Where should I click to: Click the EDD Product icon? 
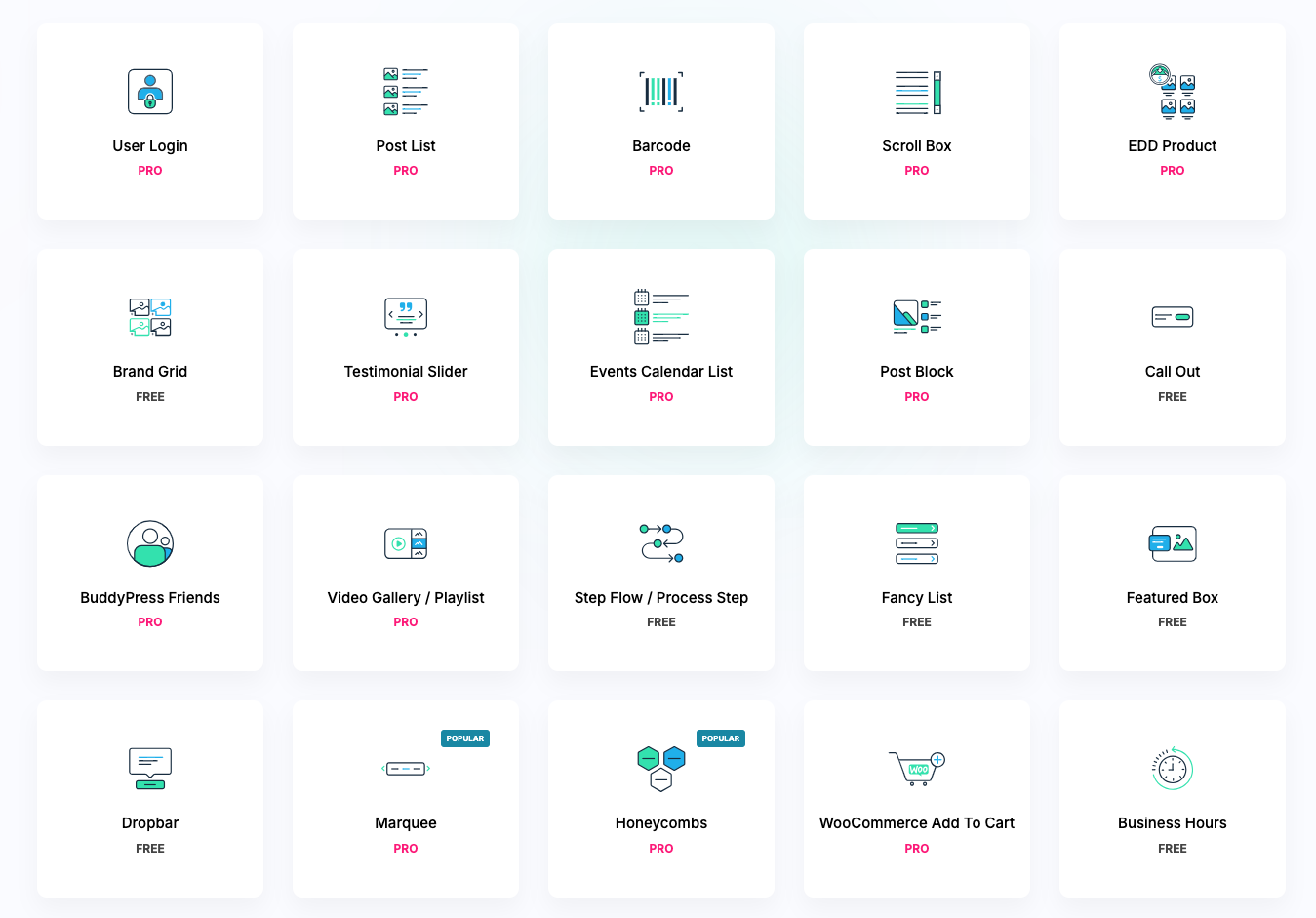[x=1172, y=93]
